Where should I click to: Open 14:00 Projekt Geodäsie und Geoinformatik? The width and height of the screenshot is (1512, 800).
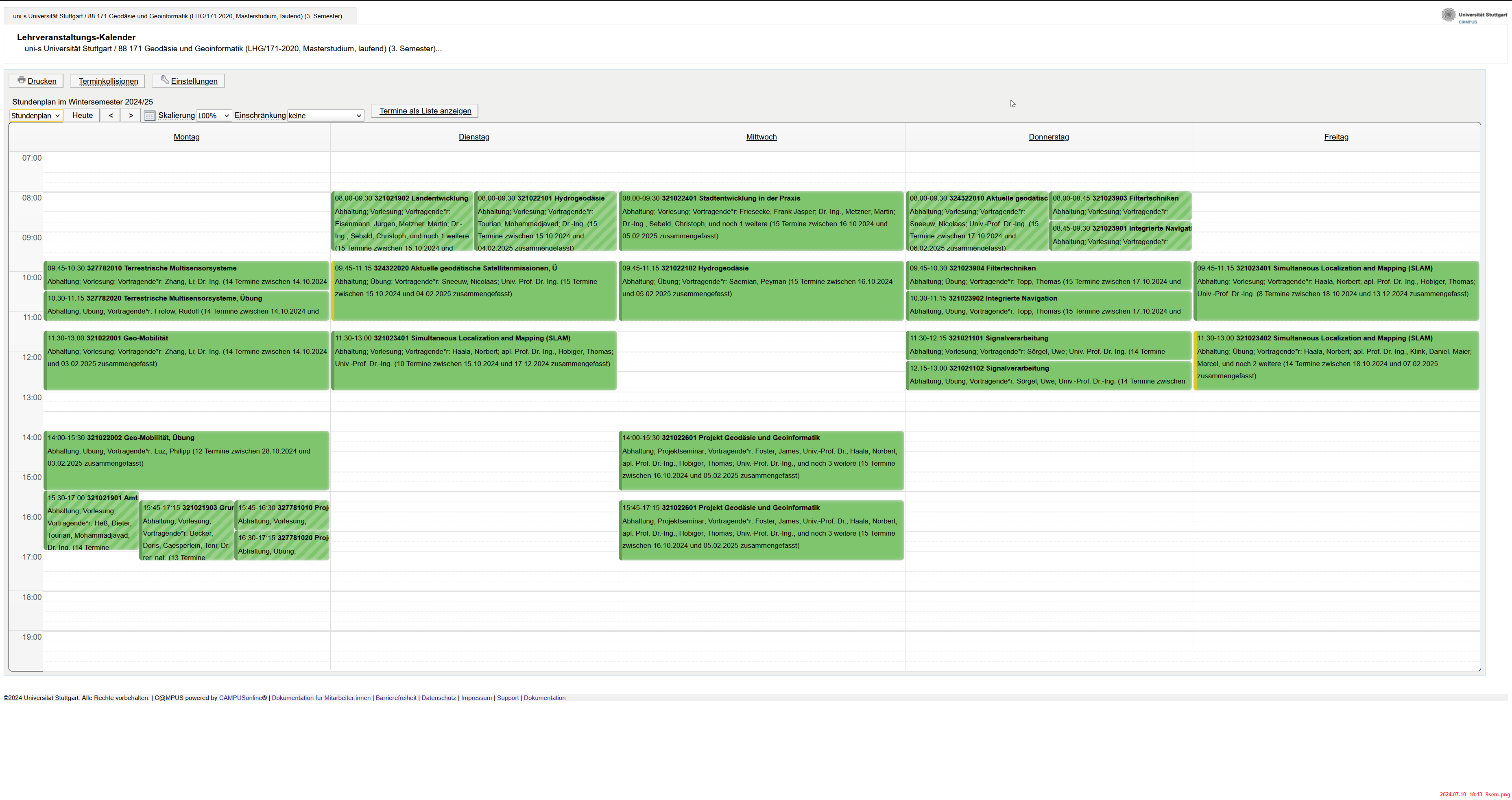pos(761,460)
